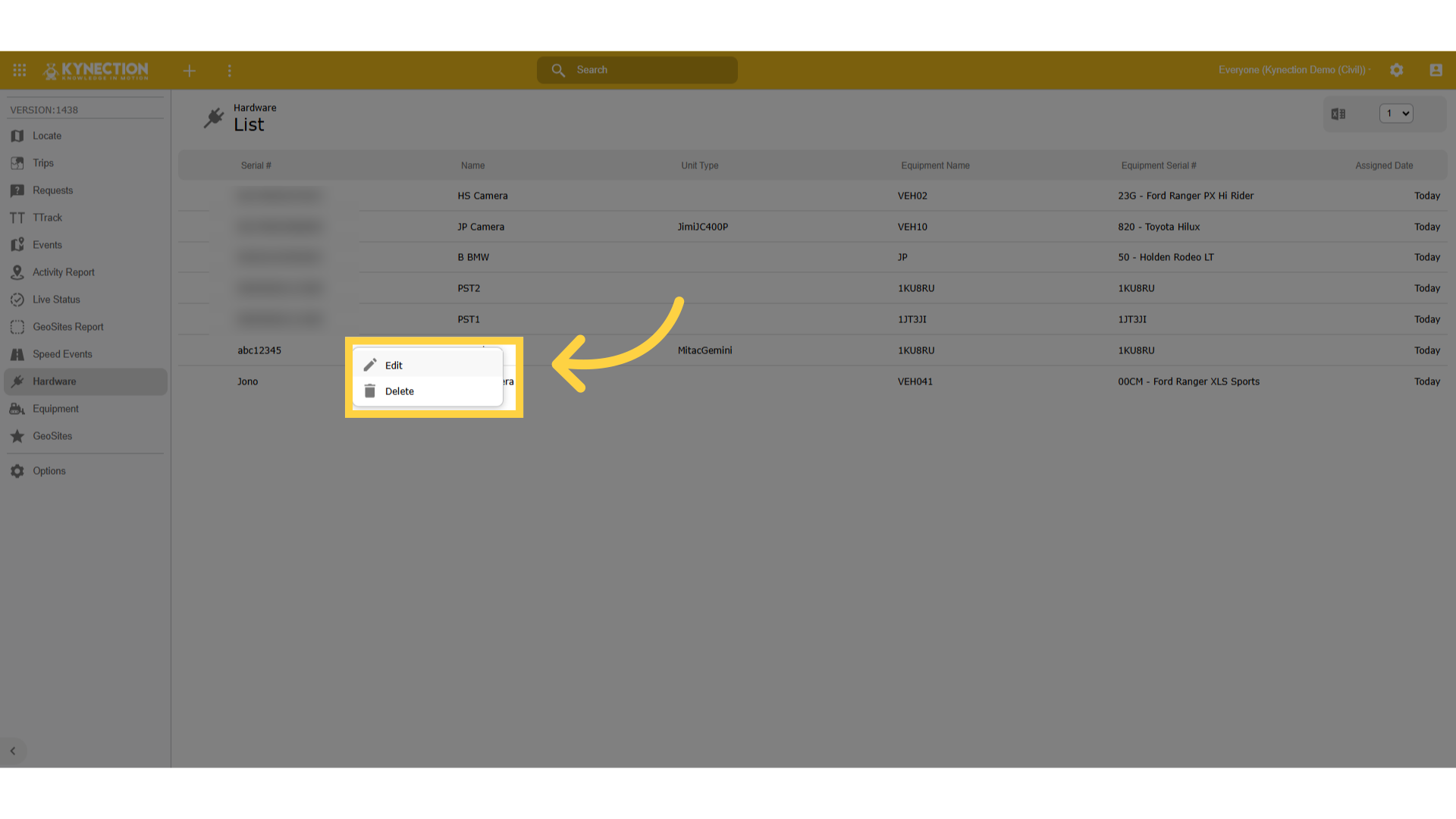This screenshot has height=819, width=1456.
Task: Click the GeoSites Report icon
Action: tap(17, 327)
